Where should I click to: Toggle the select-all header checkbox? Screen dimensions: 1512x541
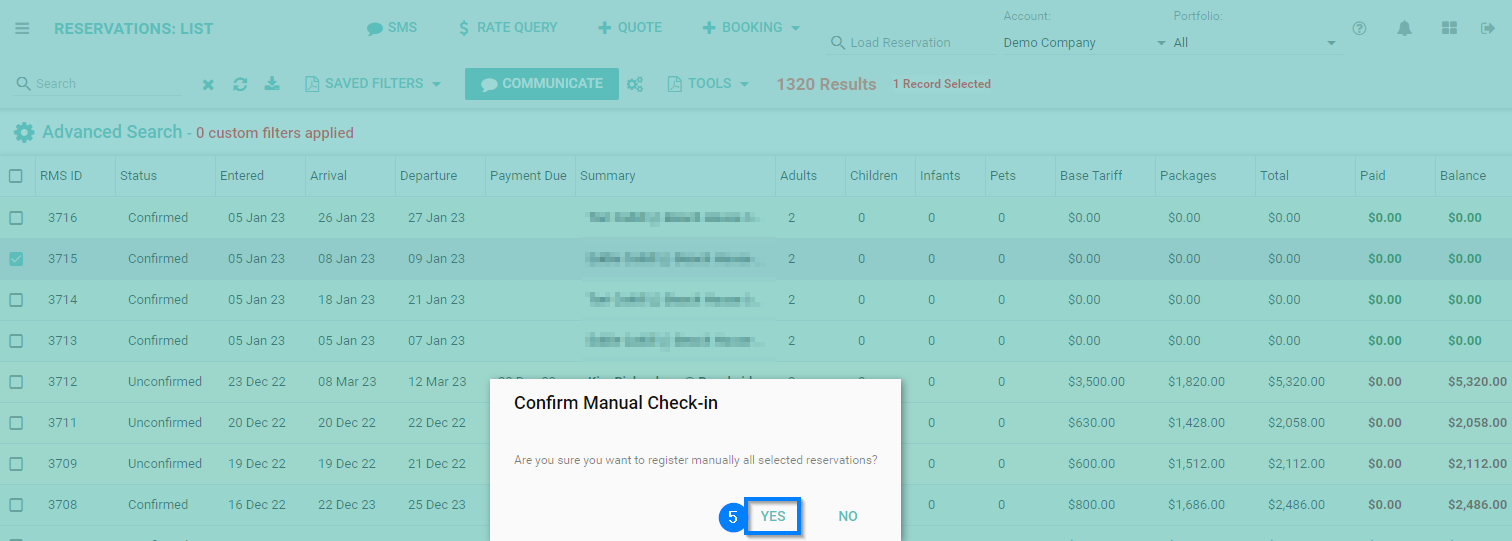[x=16, y=176]
